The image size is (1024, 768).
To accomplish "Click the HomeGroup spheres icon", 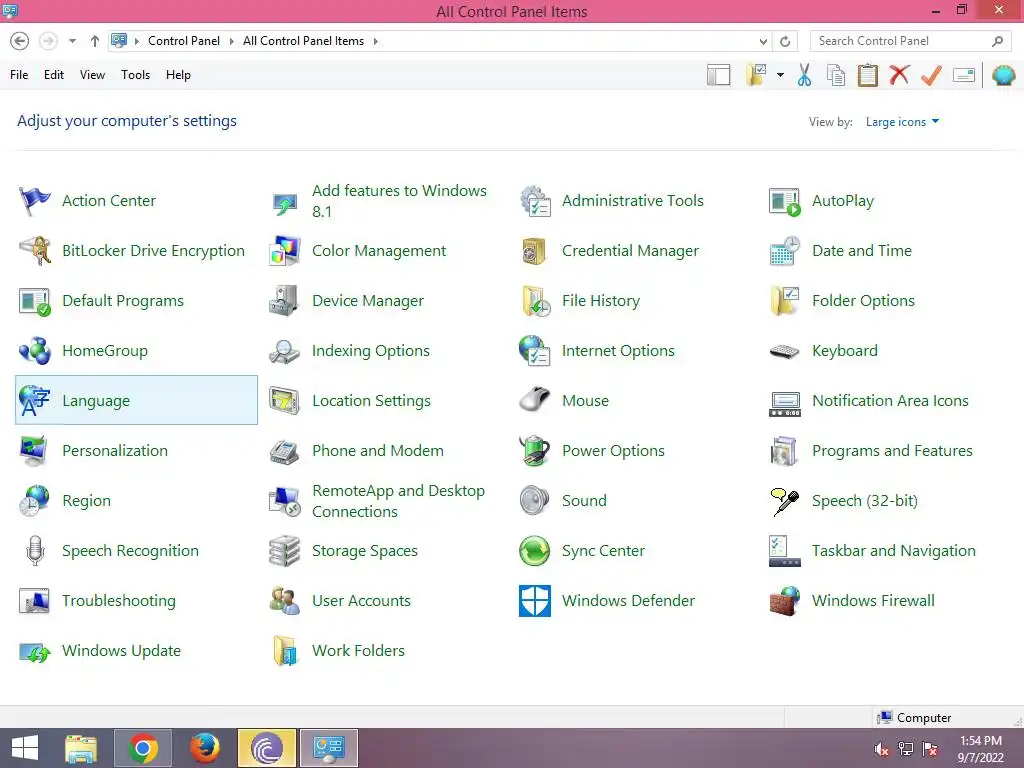I will click(35, 351).
